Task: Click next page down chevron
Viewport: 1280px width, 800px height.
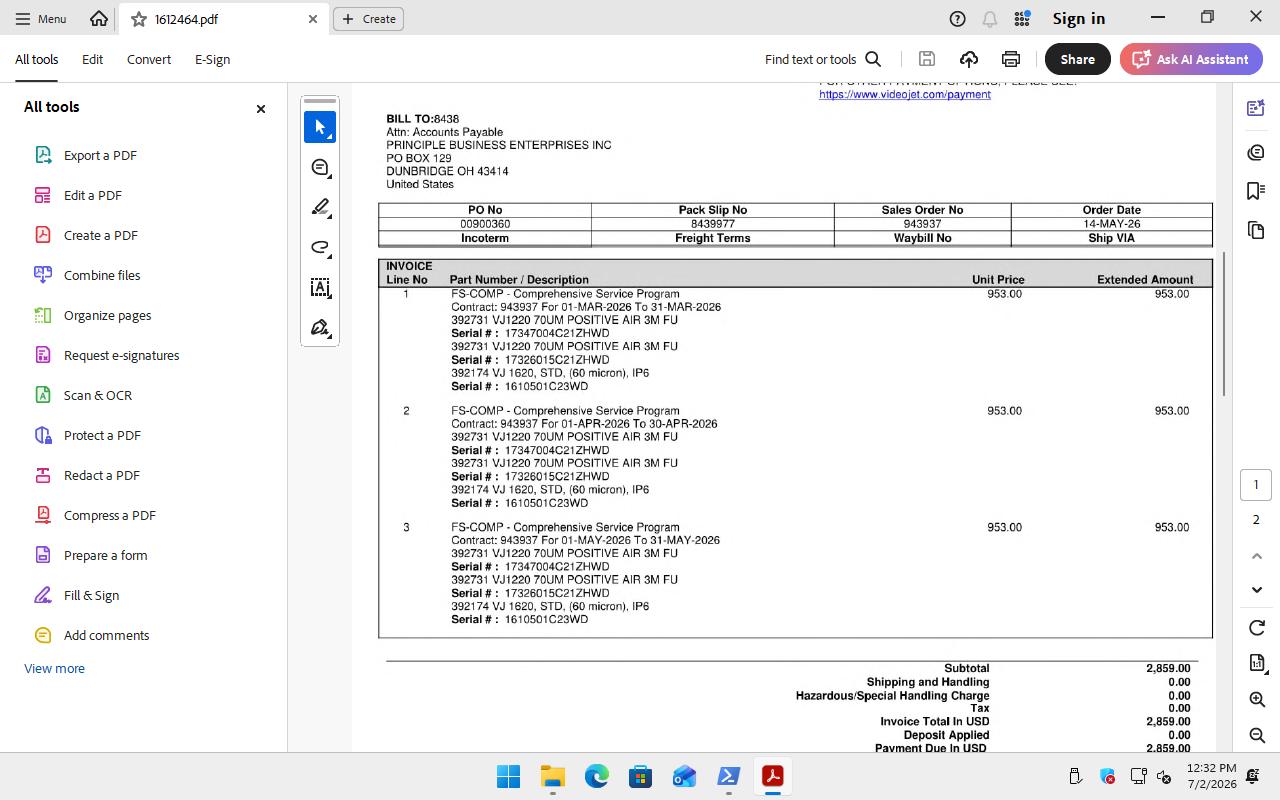Action: pos(1257,590)
